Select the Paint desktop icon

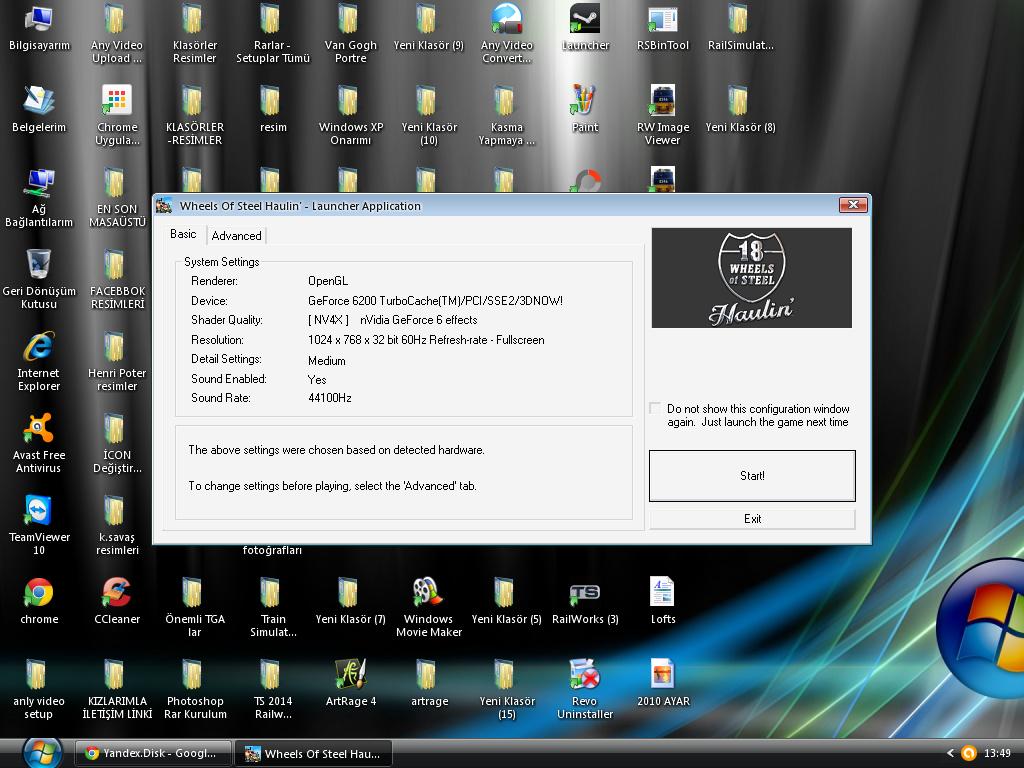tap(585, 109)
